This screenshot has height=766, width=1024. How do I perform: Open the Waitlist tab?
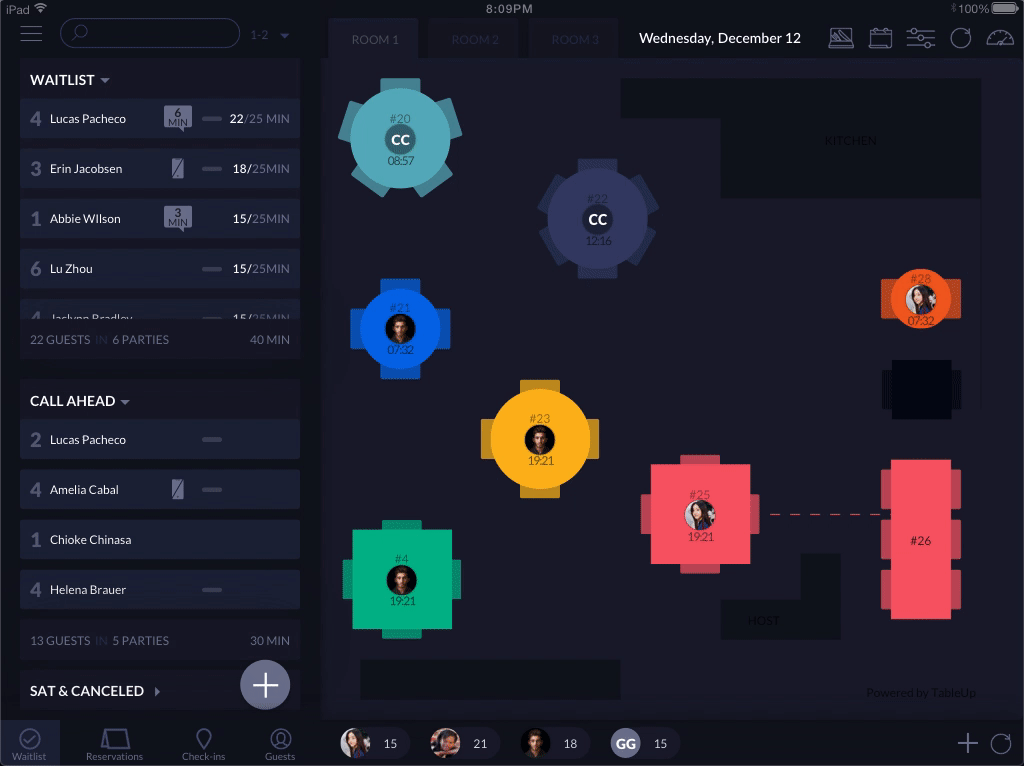point(29,744)
